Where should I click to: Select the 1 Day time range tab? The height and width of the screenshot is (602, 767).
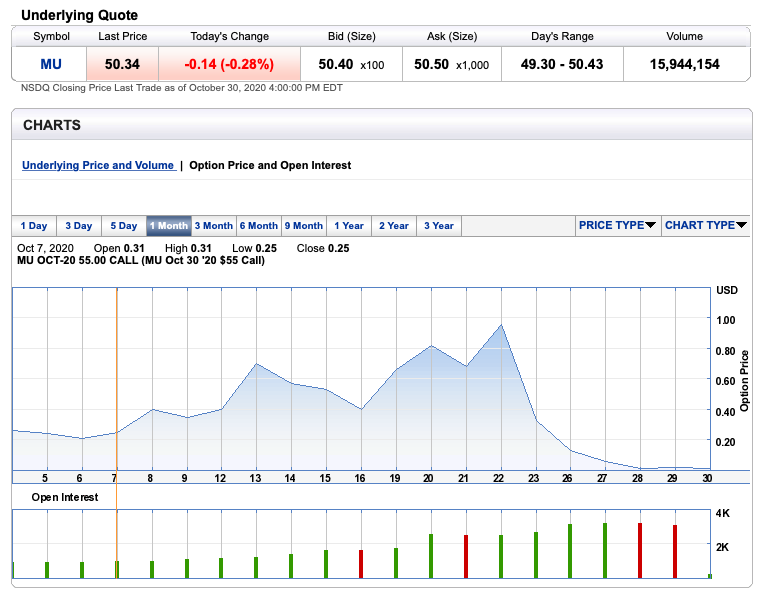pos(34,226)
